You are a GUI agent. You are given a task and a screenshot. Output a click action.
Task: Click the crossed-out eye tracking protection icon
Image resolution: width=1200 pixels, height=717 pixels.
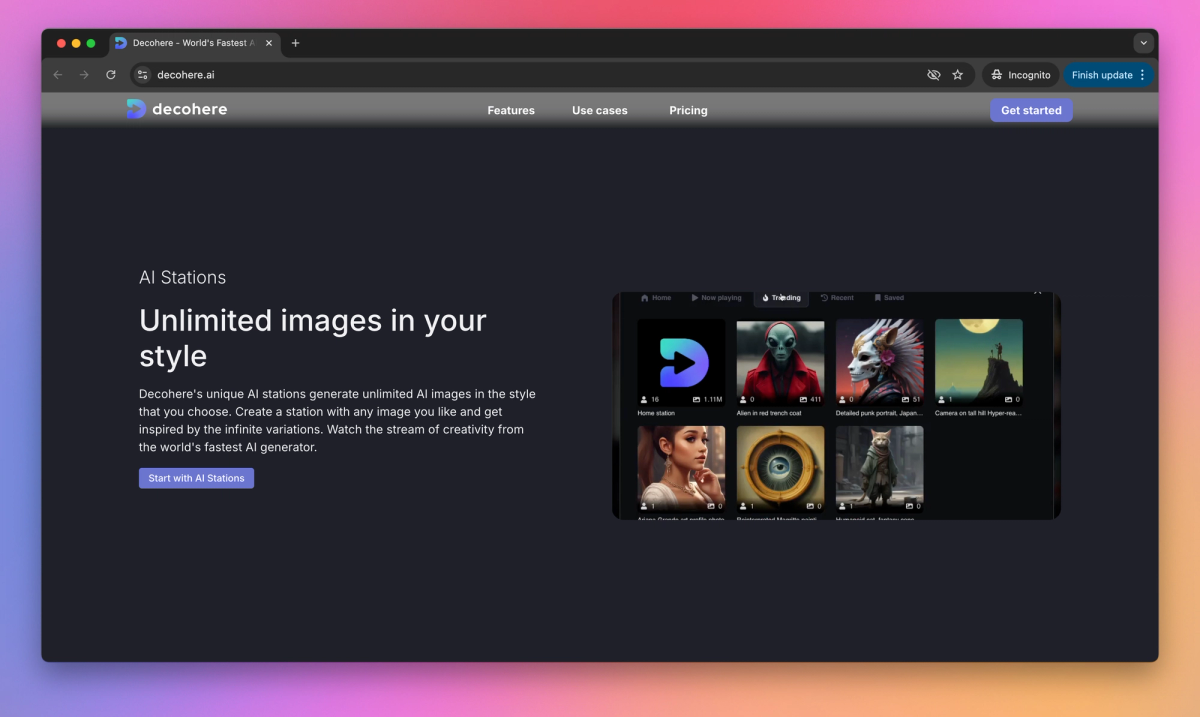[x=933, y=75]
